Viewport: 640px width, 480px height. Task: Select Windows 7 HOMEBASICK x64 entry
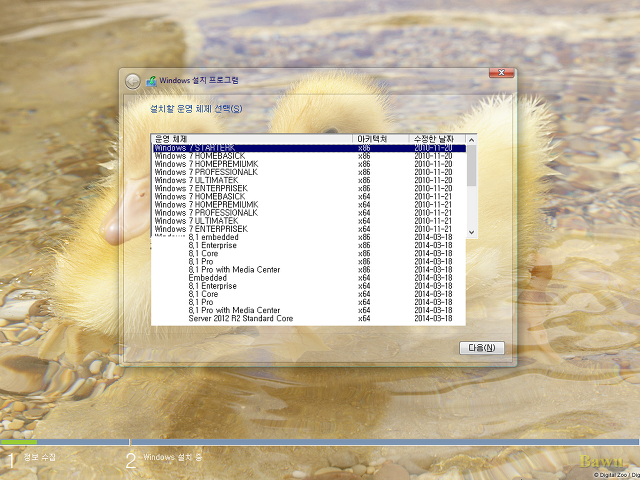pyautogui.click(x=309, y=197)
